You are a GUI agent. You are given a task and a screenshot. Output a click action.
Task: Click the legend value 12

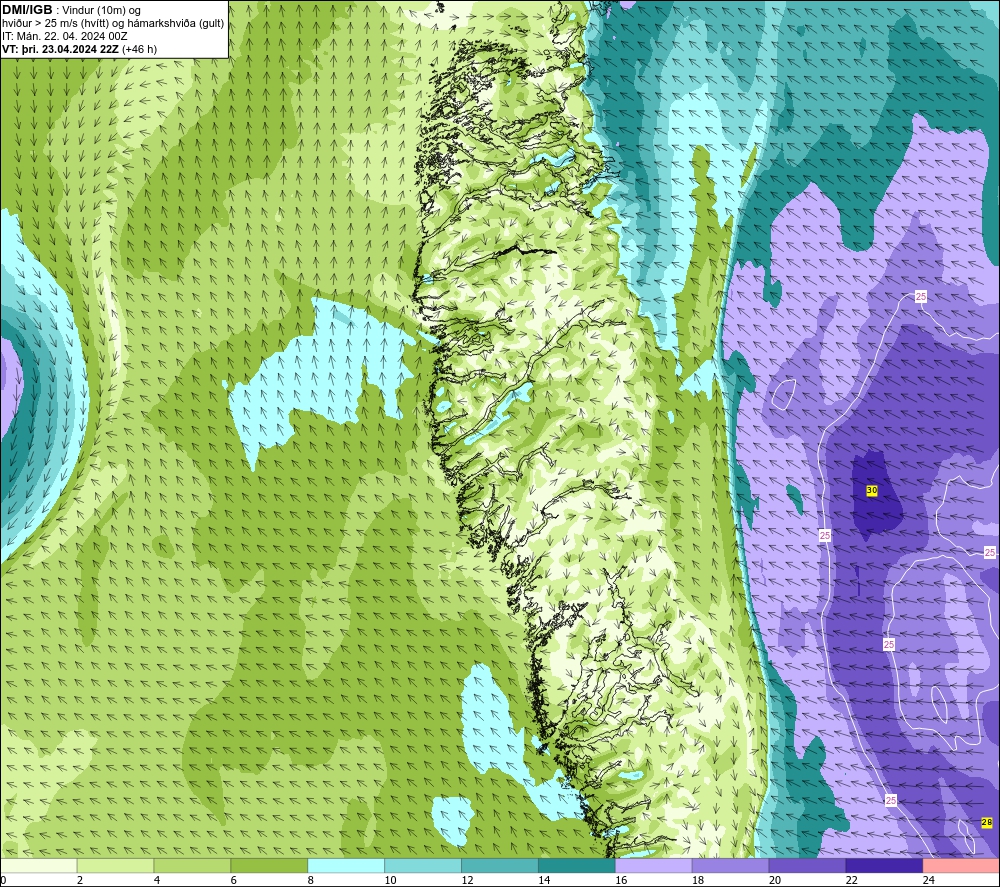coord(467,880)
